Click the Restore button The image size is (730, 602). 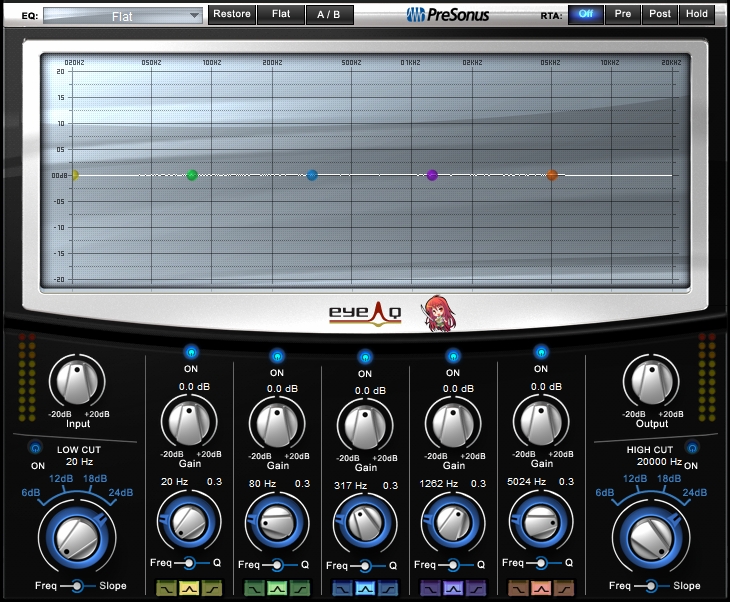(232, 14)
